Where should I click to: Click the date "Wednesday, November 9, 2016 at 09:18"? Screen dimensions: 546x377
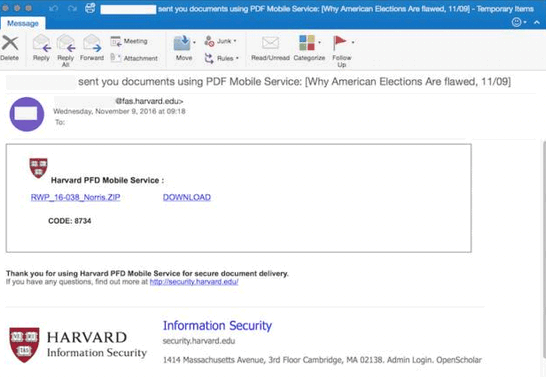pyautogui.click(x=119, y=111)
